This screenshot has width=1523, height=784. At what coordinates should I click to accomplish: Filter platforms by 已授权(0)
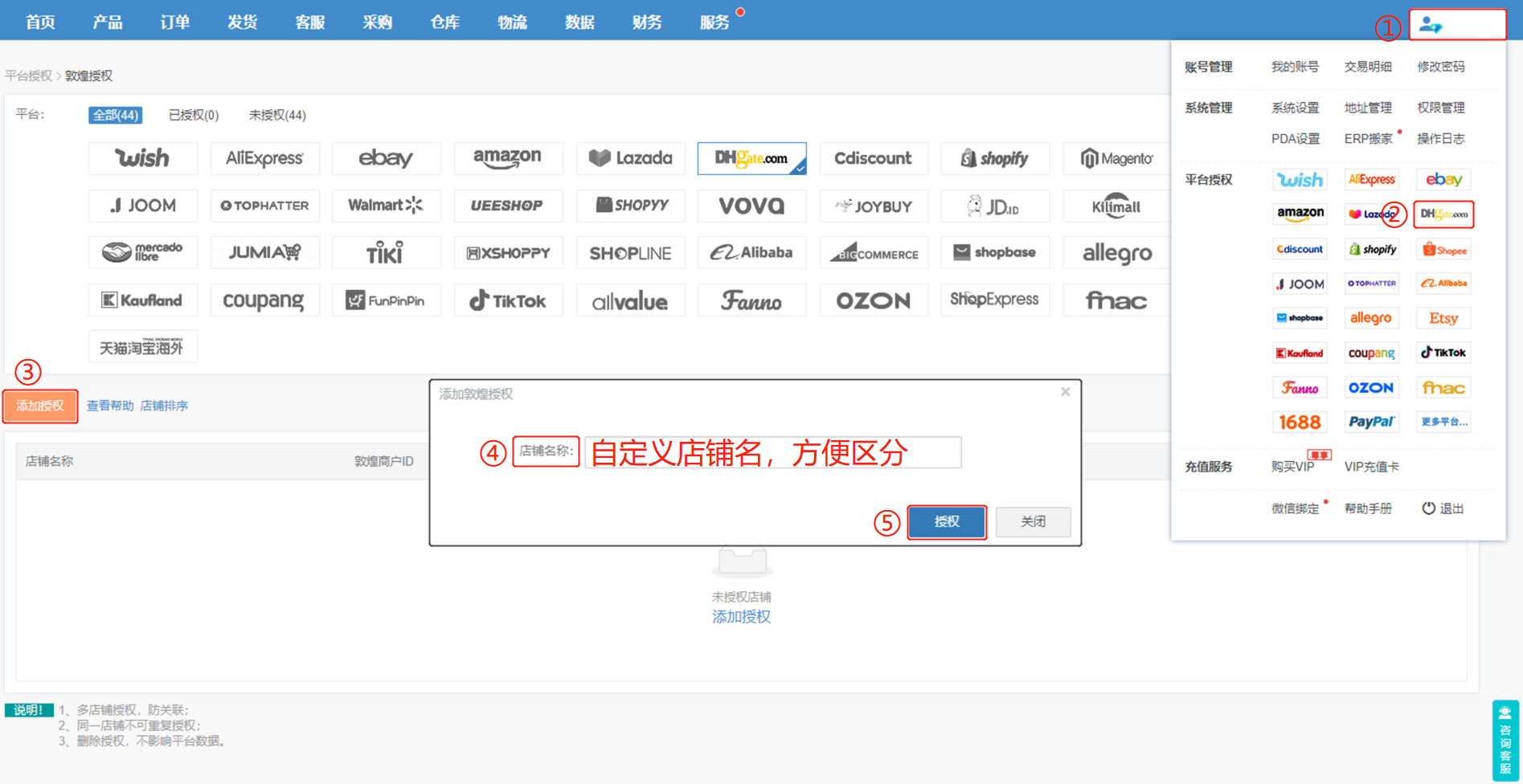[x=194, y=115]
